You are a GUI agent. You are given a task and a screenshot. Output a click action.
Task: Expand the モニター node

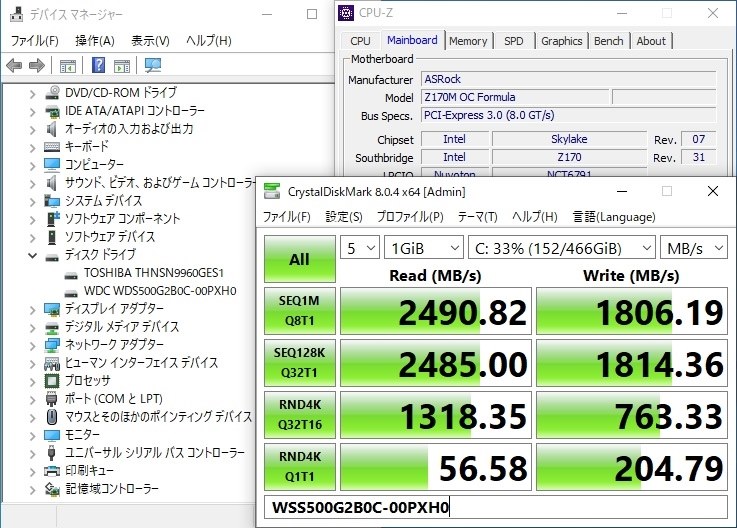click(32, 436)
